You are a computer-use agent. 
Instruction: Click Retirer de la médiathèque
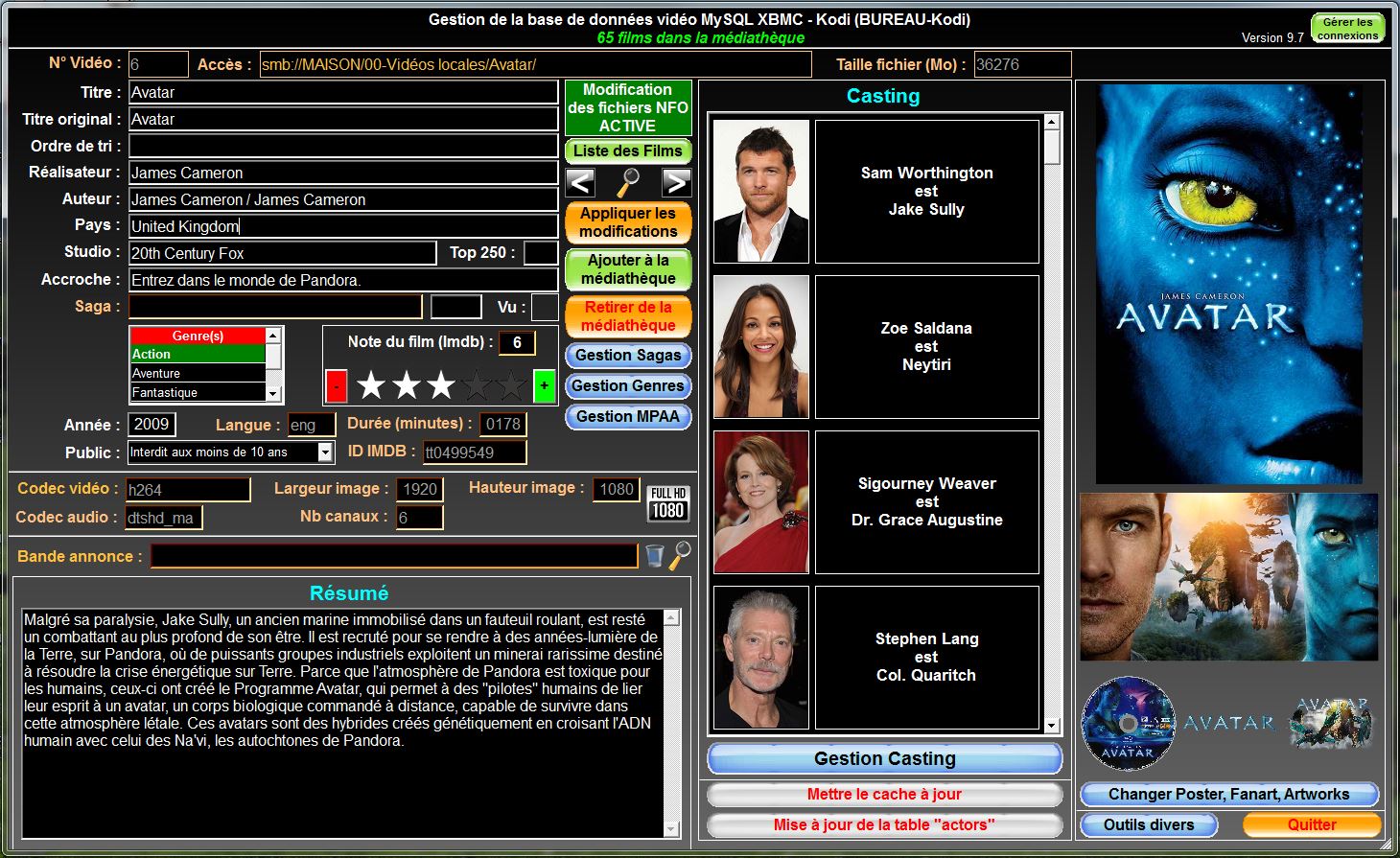click(628, 316)
